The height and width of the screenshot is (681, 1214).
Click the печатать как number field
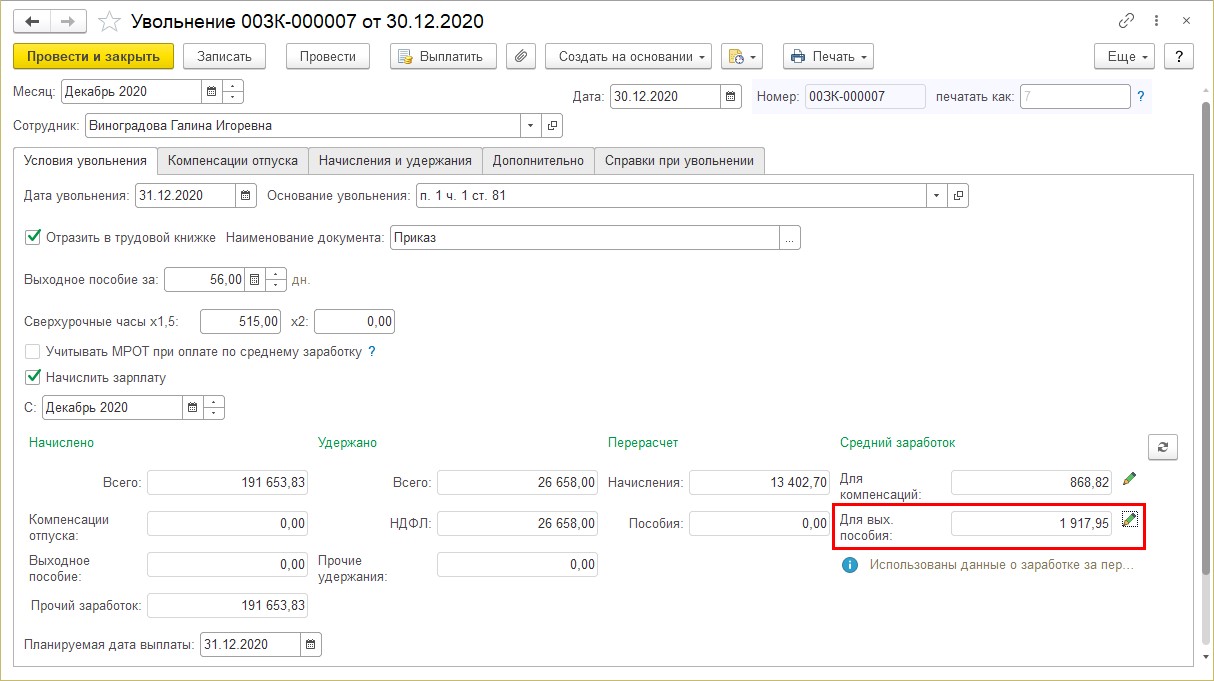coord(1075,97)
